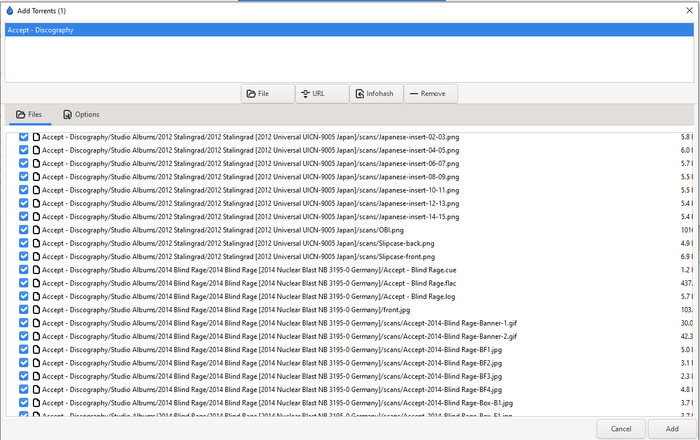Select the Blind Rage-BF1.jpg file path
This screenshot has width=700, height=440.
coord(272,349)
